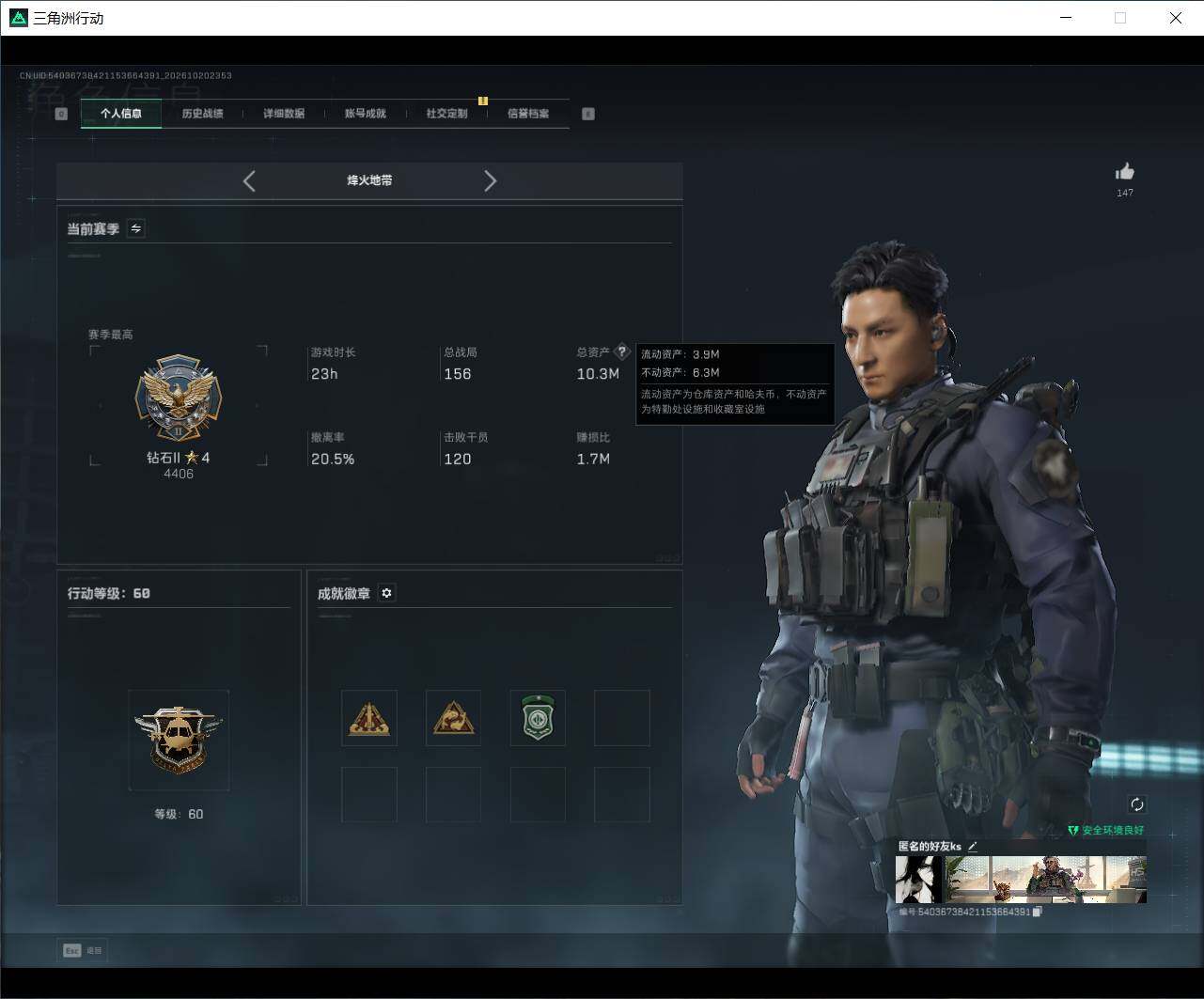Viewport: 1204px width, 999px height.
Task: Click the E next-tab key icon
Action: click(x=588, y=114)
